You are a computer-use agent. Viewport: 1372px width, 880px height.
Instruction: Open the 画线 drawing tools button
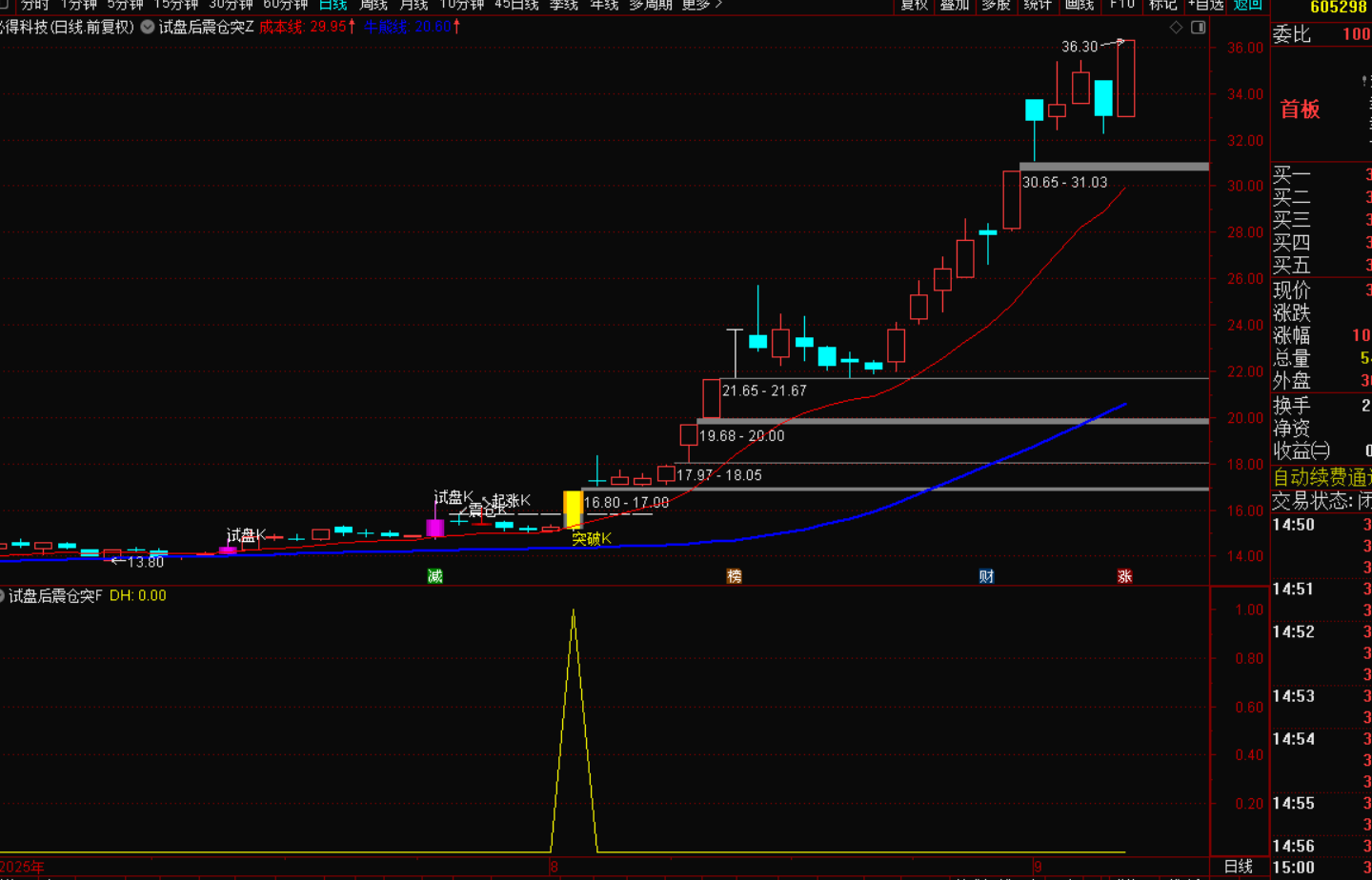pos(1079,5)
